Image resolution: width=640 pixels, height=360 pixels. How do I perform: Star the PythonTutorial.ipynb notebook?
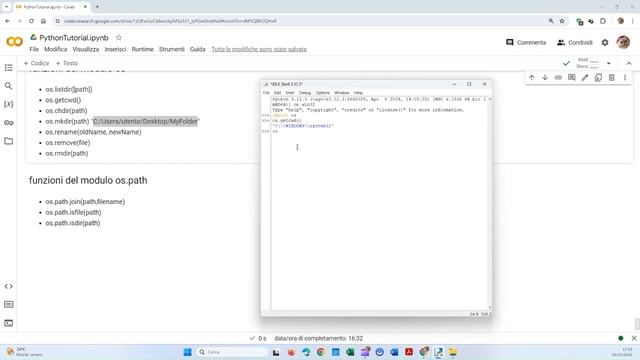click(x=119, y=38)
